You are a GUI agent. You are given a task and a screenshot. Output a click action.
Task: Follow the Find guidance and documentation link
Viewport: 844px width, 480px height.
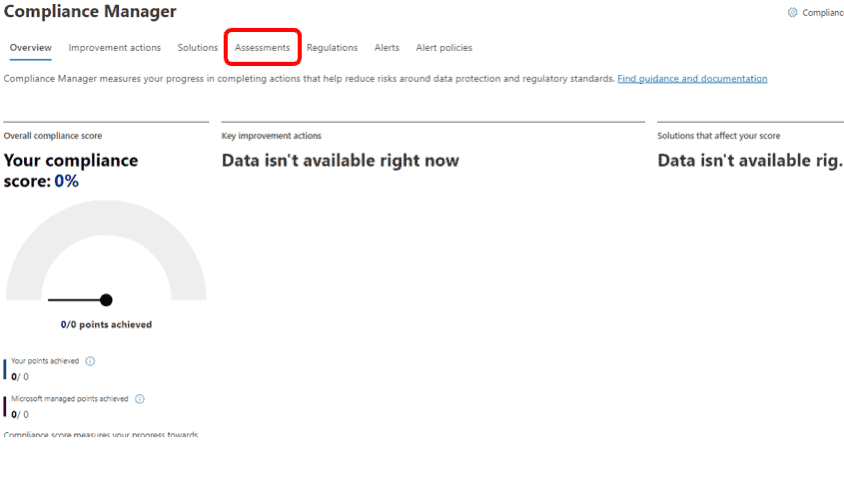tap(692, 79)
